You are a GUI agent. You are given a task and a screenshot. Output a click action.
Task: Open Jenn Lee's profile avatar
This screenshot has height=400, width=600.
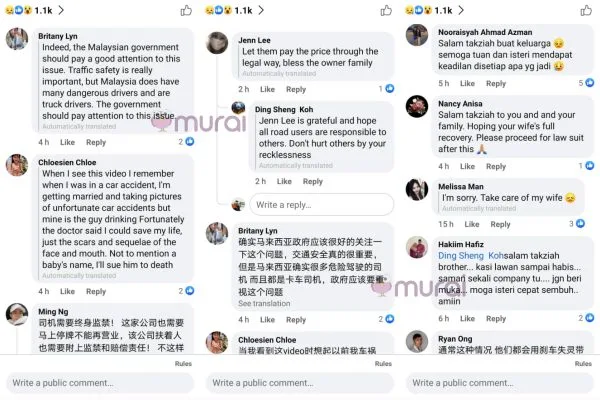coord(217,42)
